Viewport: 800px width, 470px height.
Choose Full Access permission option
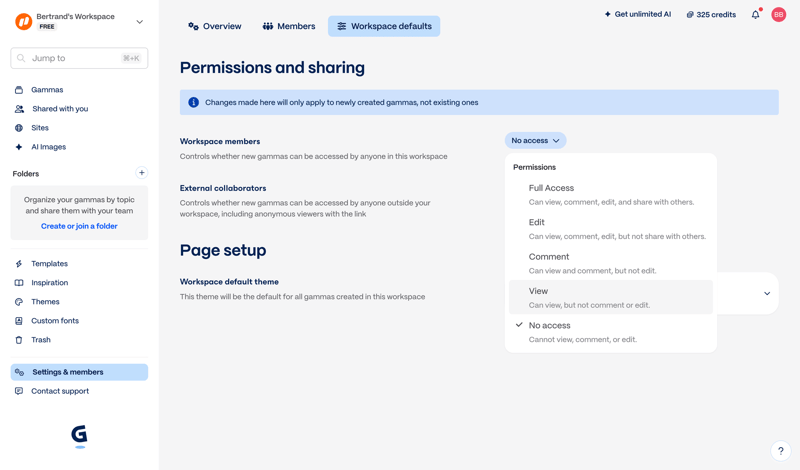click(x=611, y=194)
